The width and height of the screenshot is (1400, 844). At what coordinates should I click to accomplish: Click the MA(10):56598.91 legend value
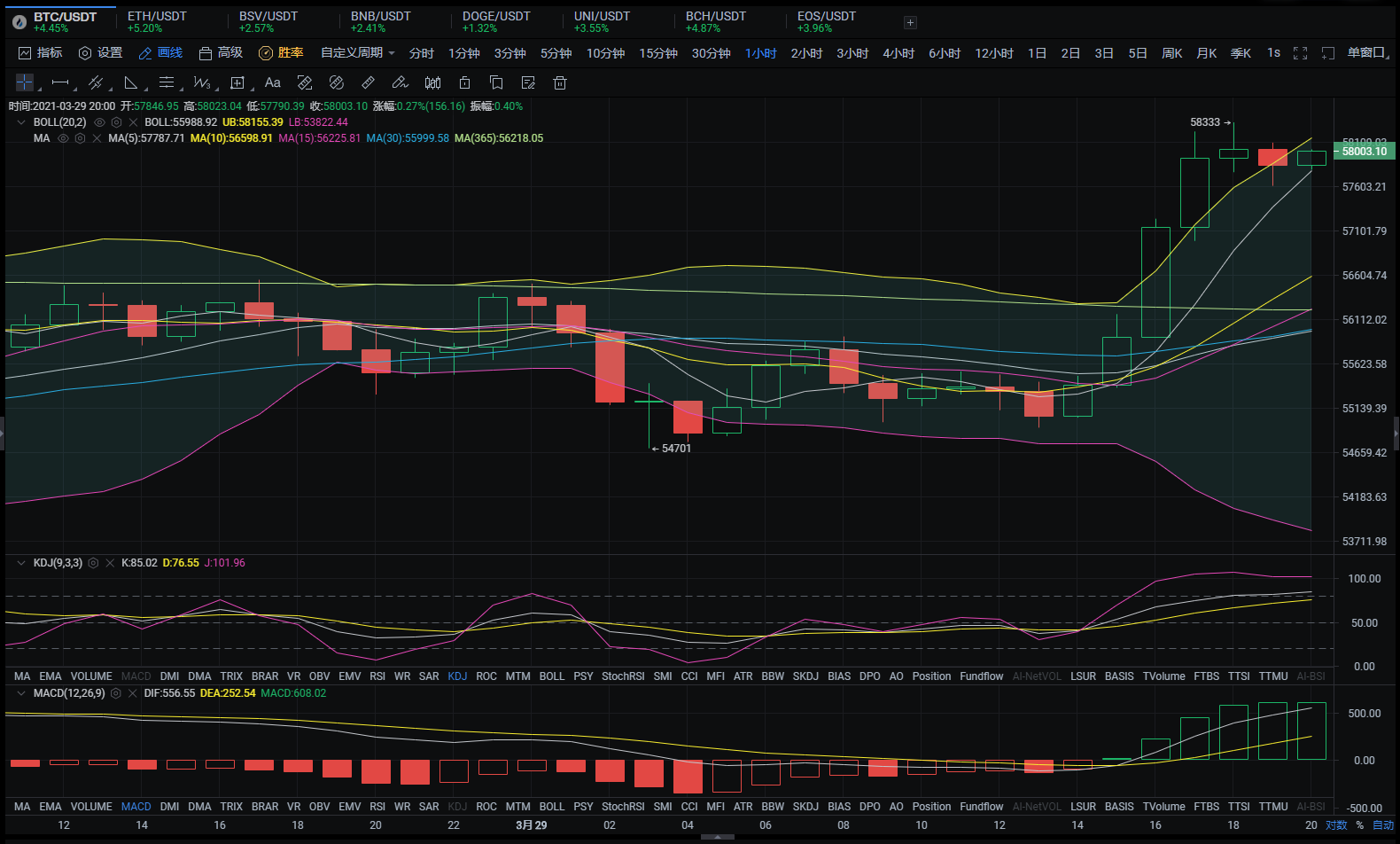coord(231,138)
